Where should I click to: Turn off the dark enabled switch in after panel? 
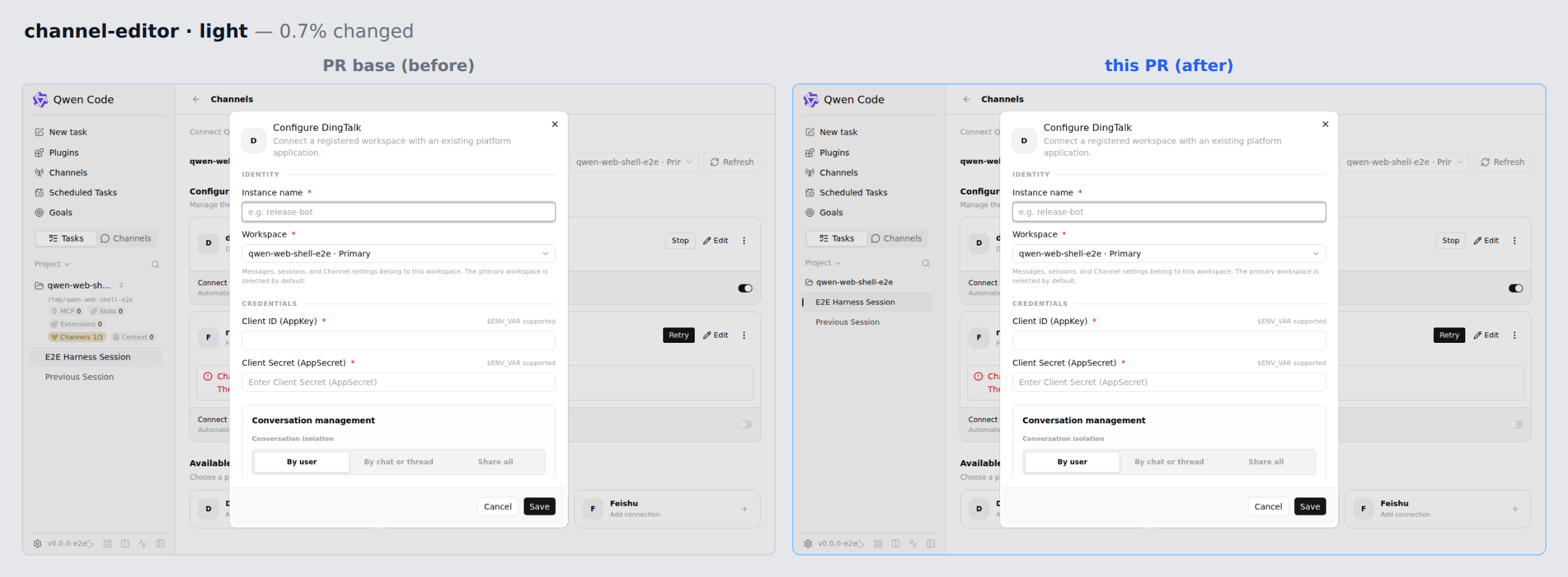(x=1516, y=288)
